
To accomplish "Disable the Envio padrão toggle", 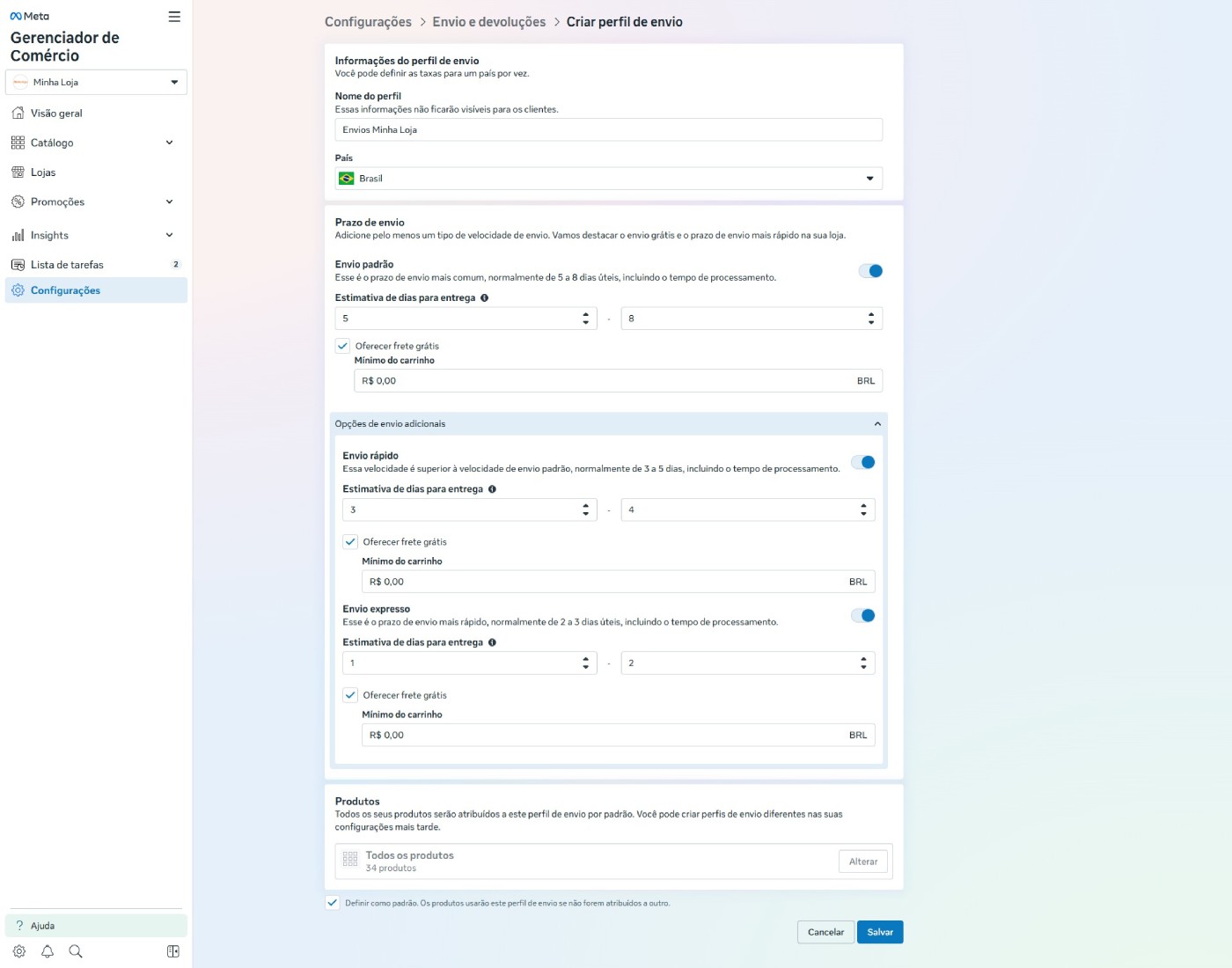I will tap(870, 271).
